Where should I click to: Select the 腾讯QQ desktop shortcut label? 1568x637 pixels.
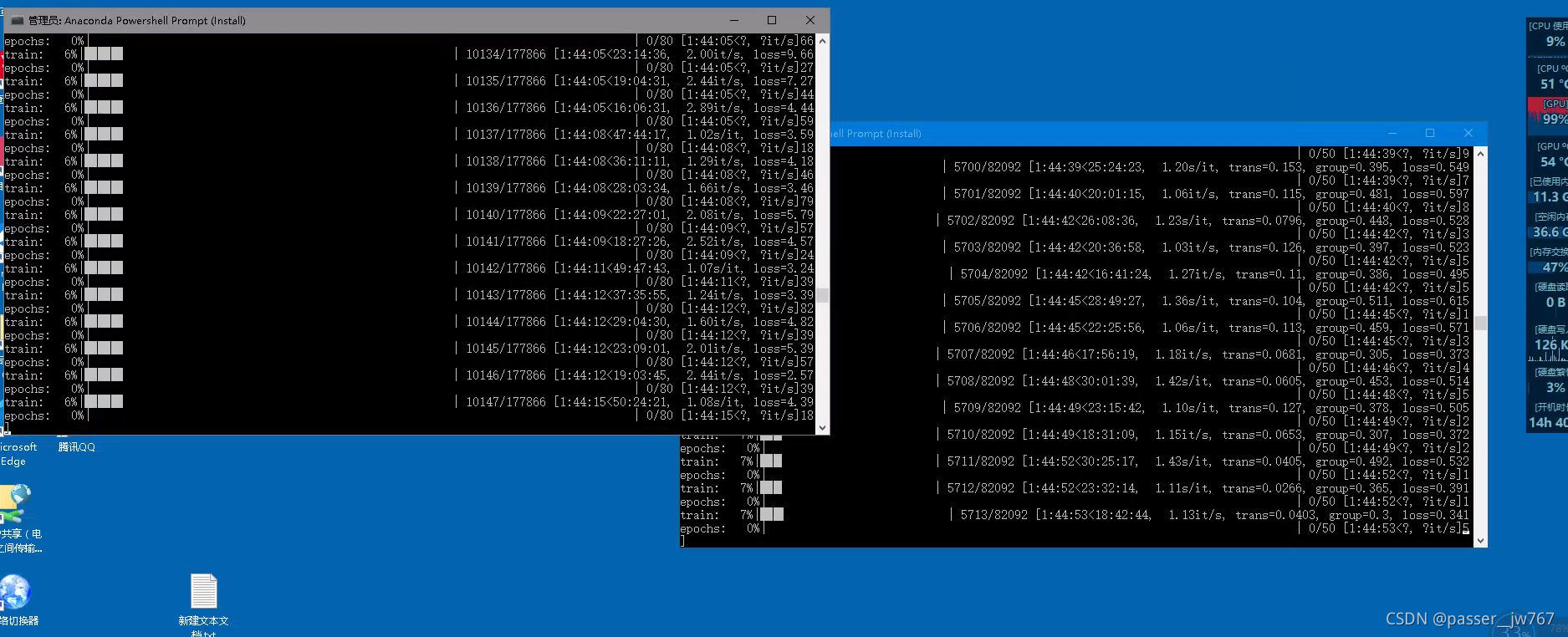[76, 447]
